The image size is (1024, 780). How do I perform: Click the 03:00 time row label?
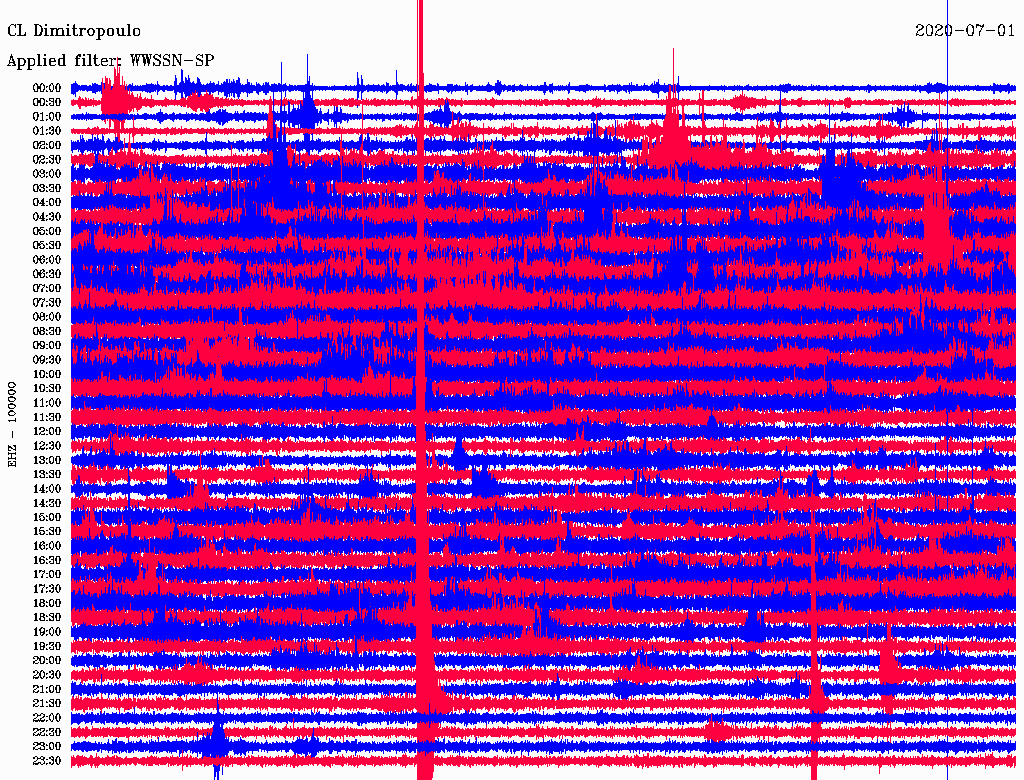(x=47, y=174)
